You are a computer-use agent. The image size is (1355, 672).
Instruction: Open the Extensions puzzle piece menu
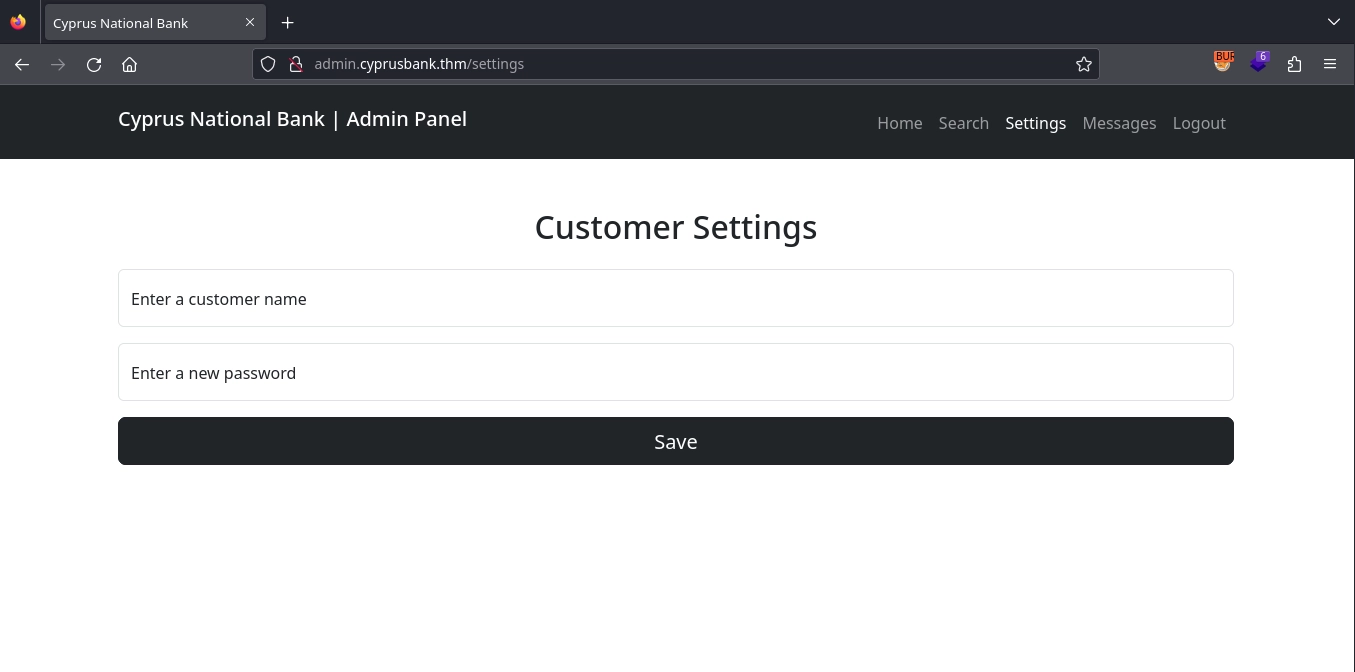pos(1294,64)
